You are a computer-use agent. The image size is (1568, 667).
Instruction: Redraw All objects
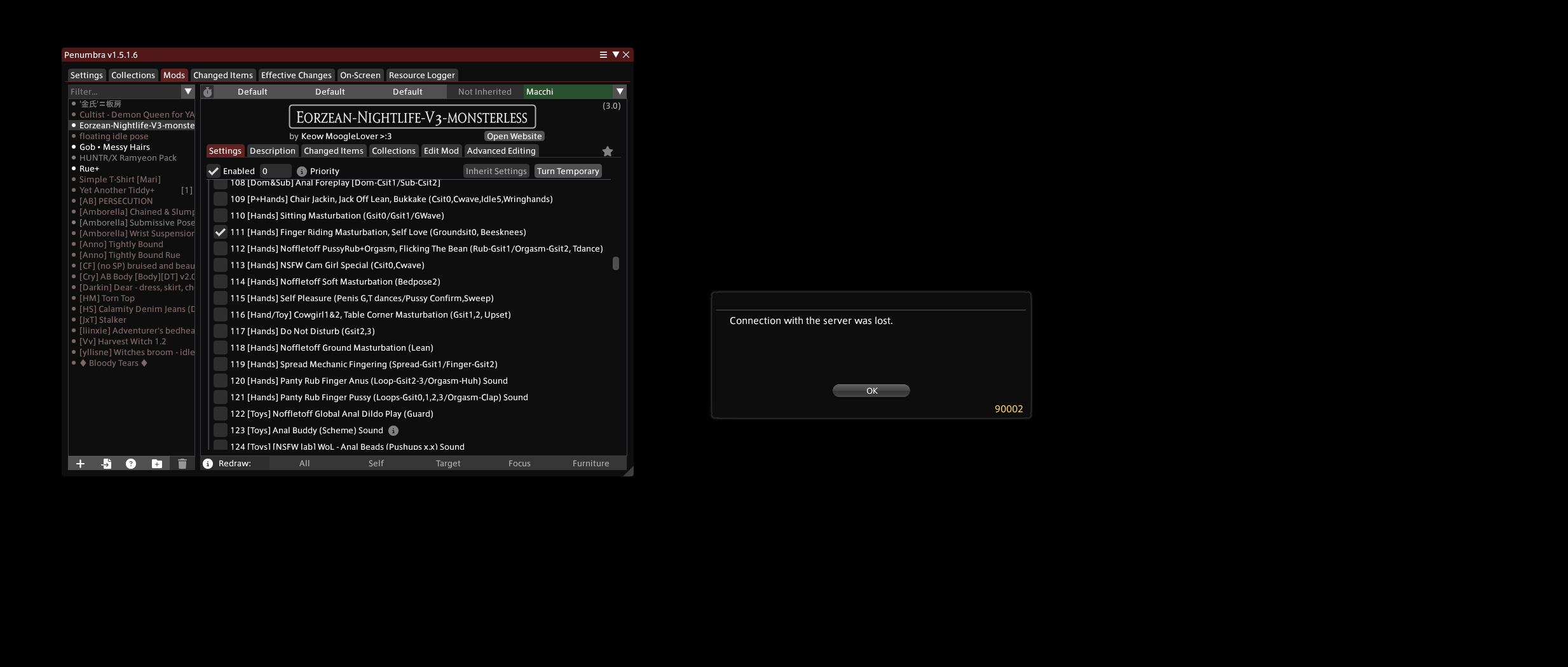305,464
